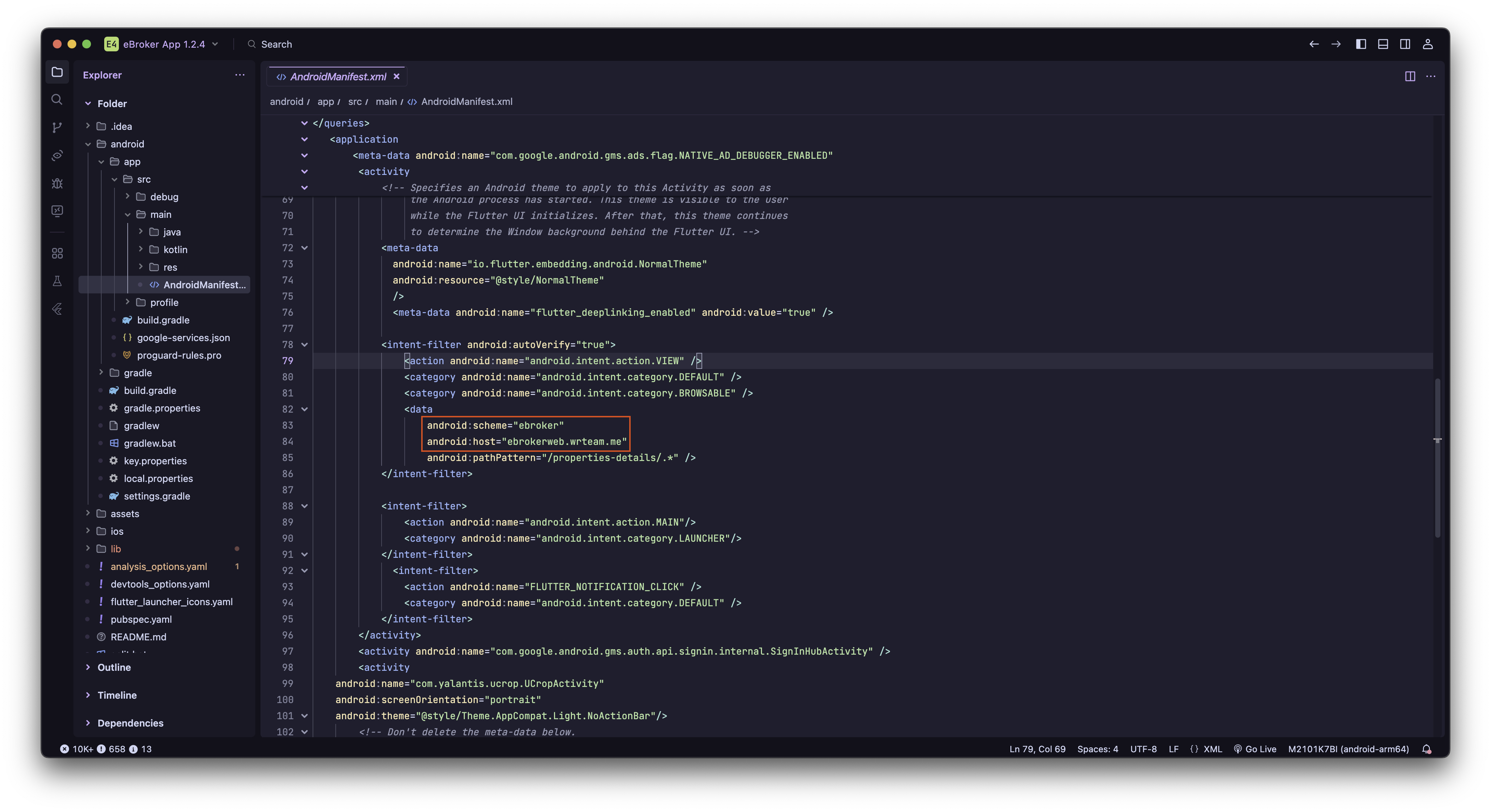The height and width of the screenshot is (812, 1491).
Task: Fold the data block at line 82
Action: pos(305,409)
